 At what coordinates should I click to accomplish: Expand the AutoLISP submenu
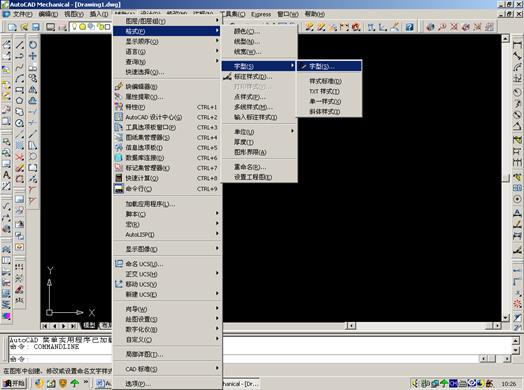tap(167, 235)
